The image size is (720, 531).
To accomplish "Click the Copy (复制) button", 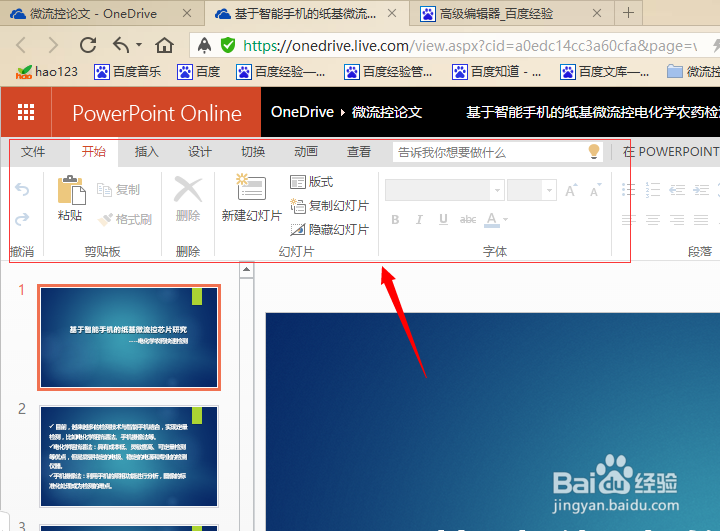I will [118, 190].
